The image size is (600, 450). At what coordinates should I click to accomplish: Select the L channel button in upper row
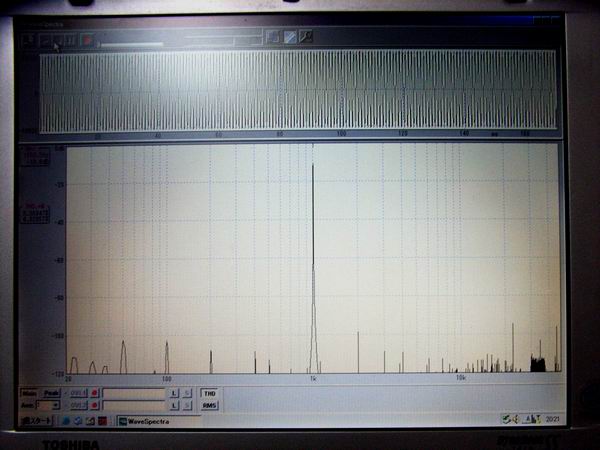pyautogui.click(x=173, y=393)
